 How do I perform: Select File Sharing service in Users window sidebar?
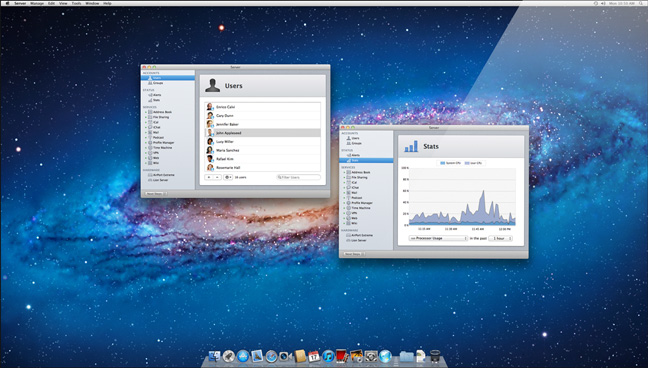(x=161, y=117)
